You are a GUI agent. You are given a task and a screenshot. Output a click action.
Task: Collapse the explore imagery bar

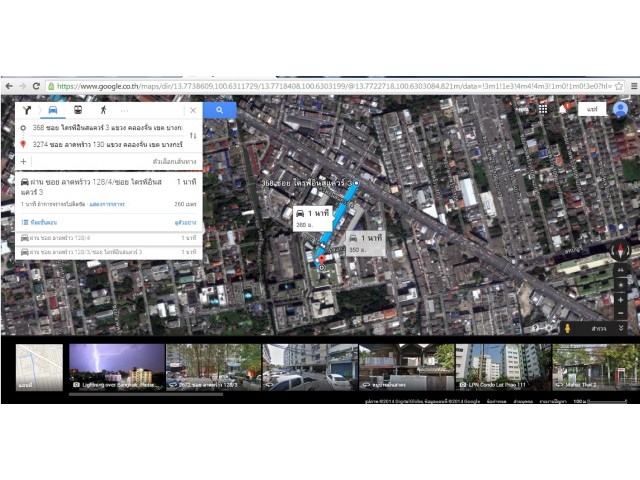click(621, 328)
